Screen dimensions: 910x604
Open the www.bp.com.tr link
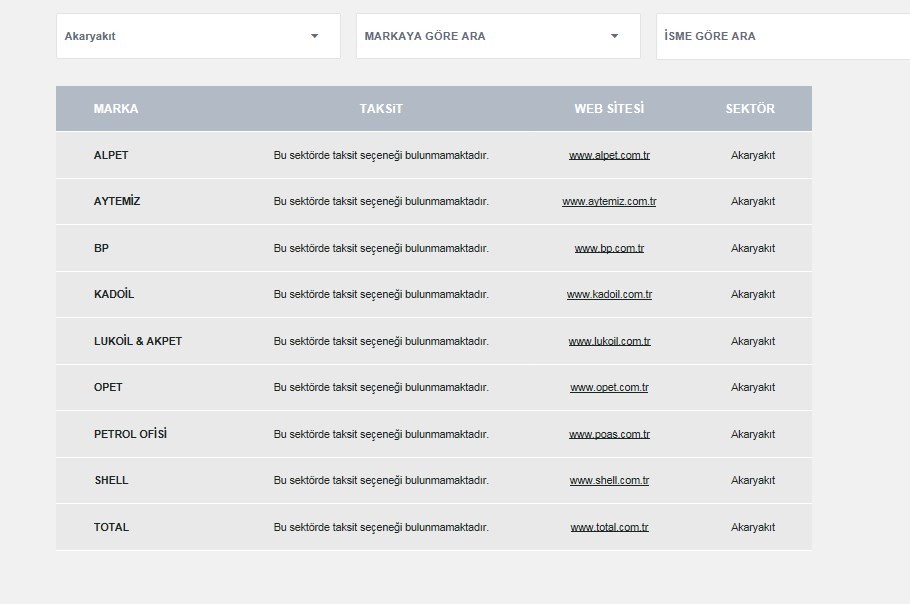[609, 248]
